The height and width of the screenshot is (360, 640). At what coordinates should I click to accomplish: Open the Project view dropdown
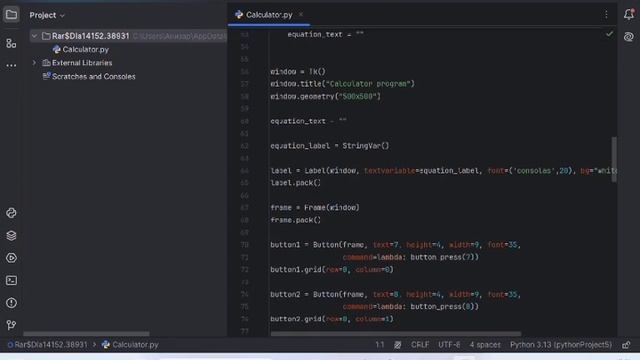click(x=47, y=15)
